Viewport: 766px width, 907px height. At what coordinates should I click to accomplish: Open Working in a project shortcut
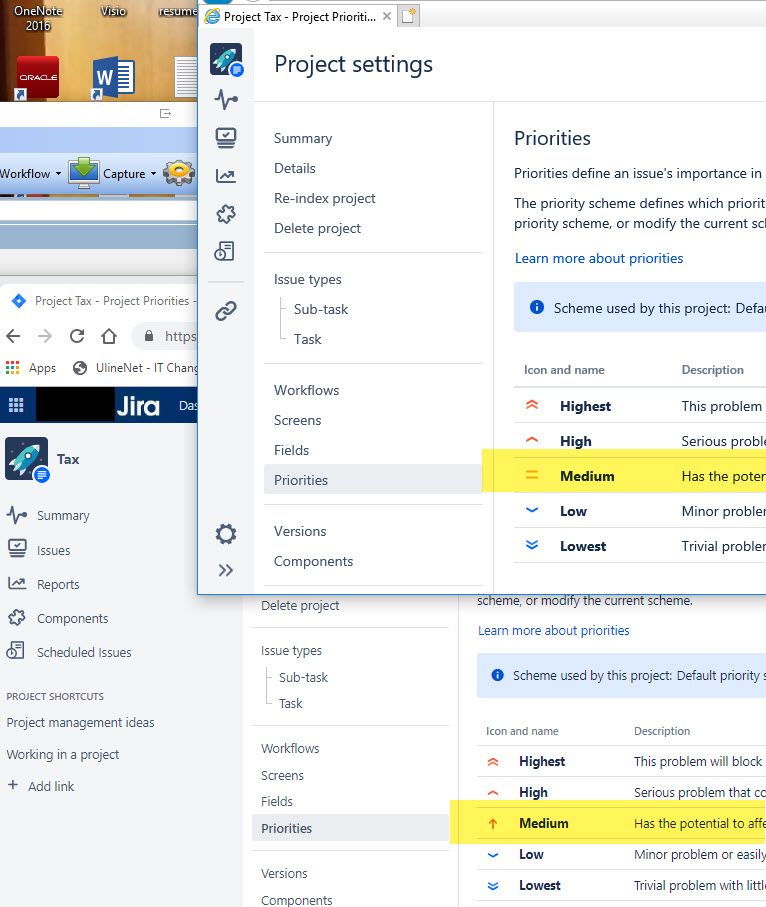pos(62,754)
